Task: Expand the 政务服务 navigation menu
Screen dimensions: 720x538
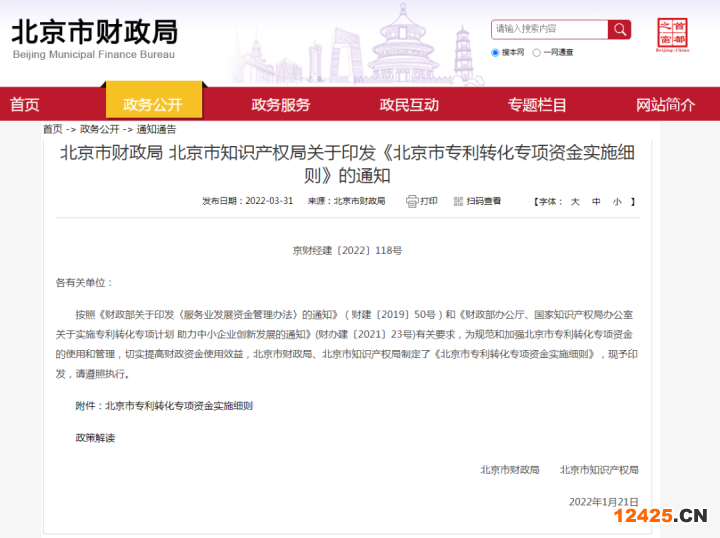Action: click(x=281, y=105)
